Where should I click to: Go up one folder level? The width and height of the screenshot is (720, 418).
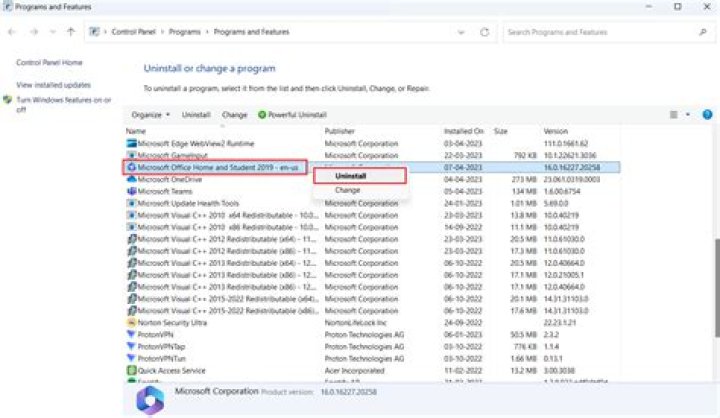click(71, 32)
